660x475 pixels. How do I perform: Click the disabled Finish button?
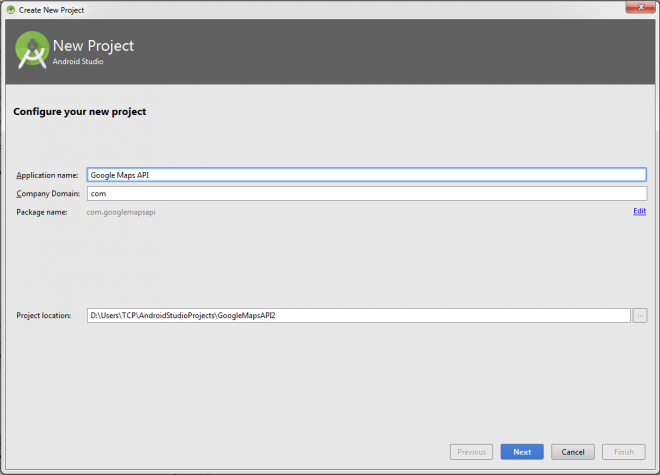[624, 452]
